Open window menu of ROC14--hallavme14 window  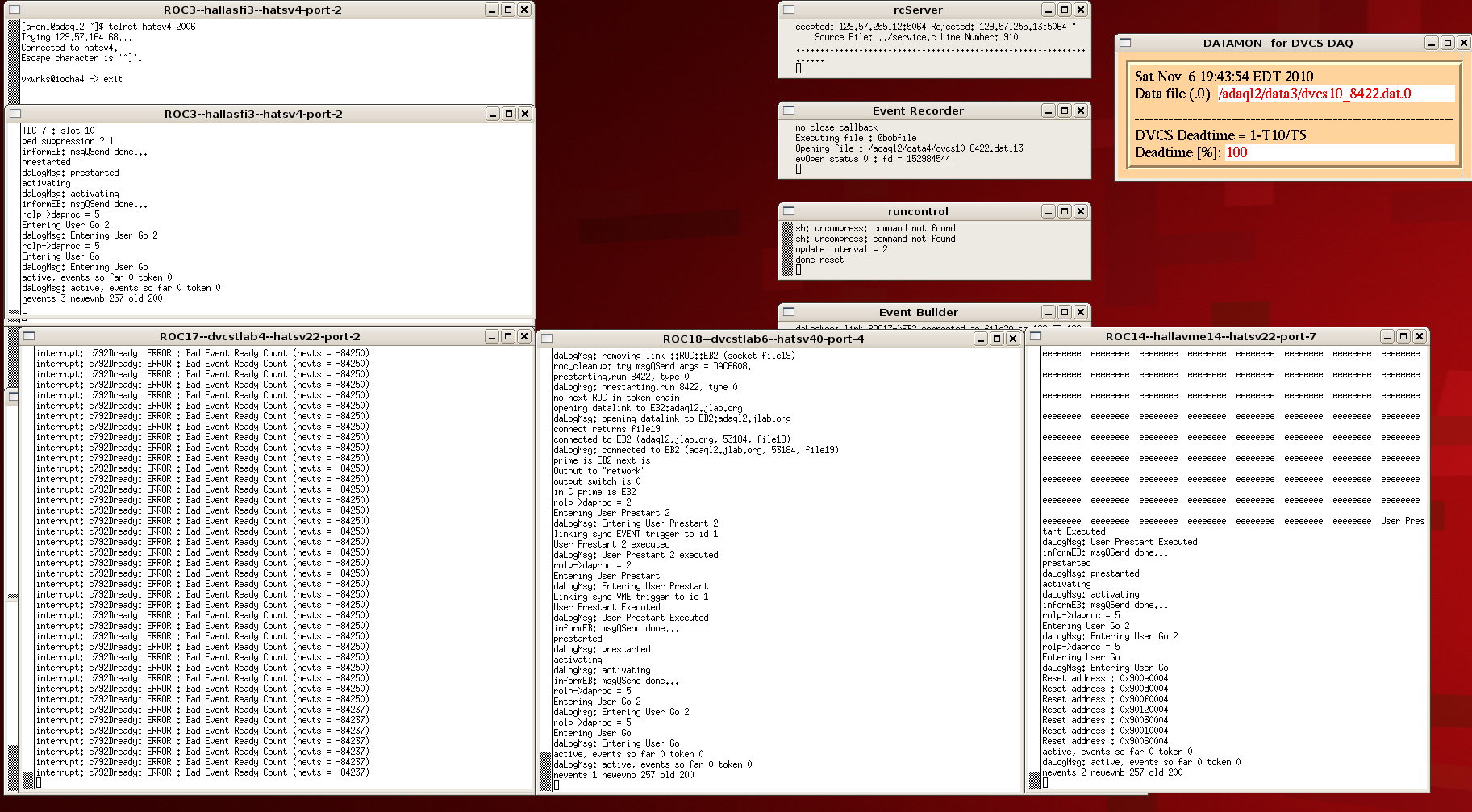1036,336
